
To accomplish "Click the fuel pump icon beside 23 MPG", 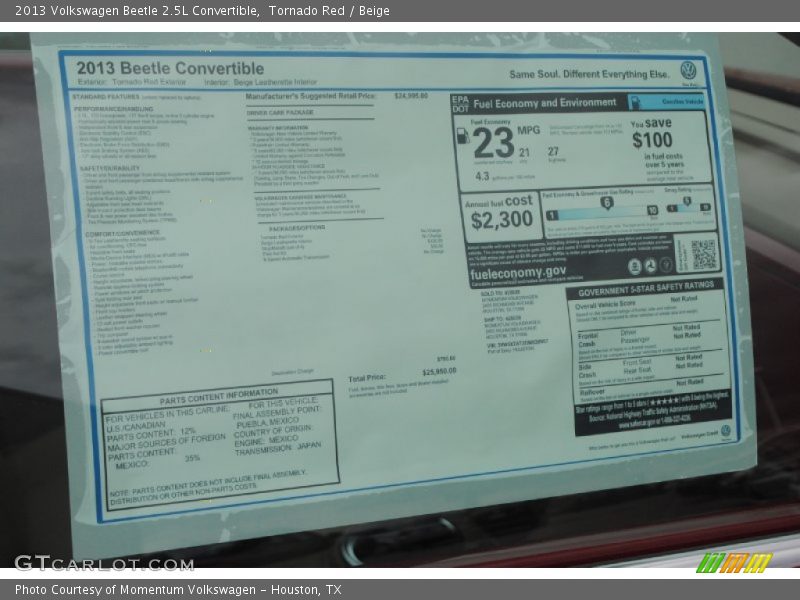I will click(x=463, y=136).
